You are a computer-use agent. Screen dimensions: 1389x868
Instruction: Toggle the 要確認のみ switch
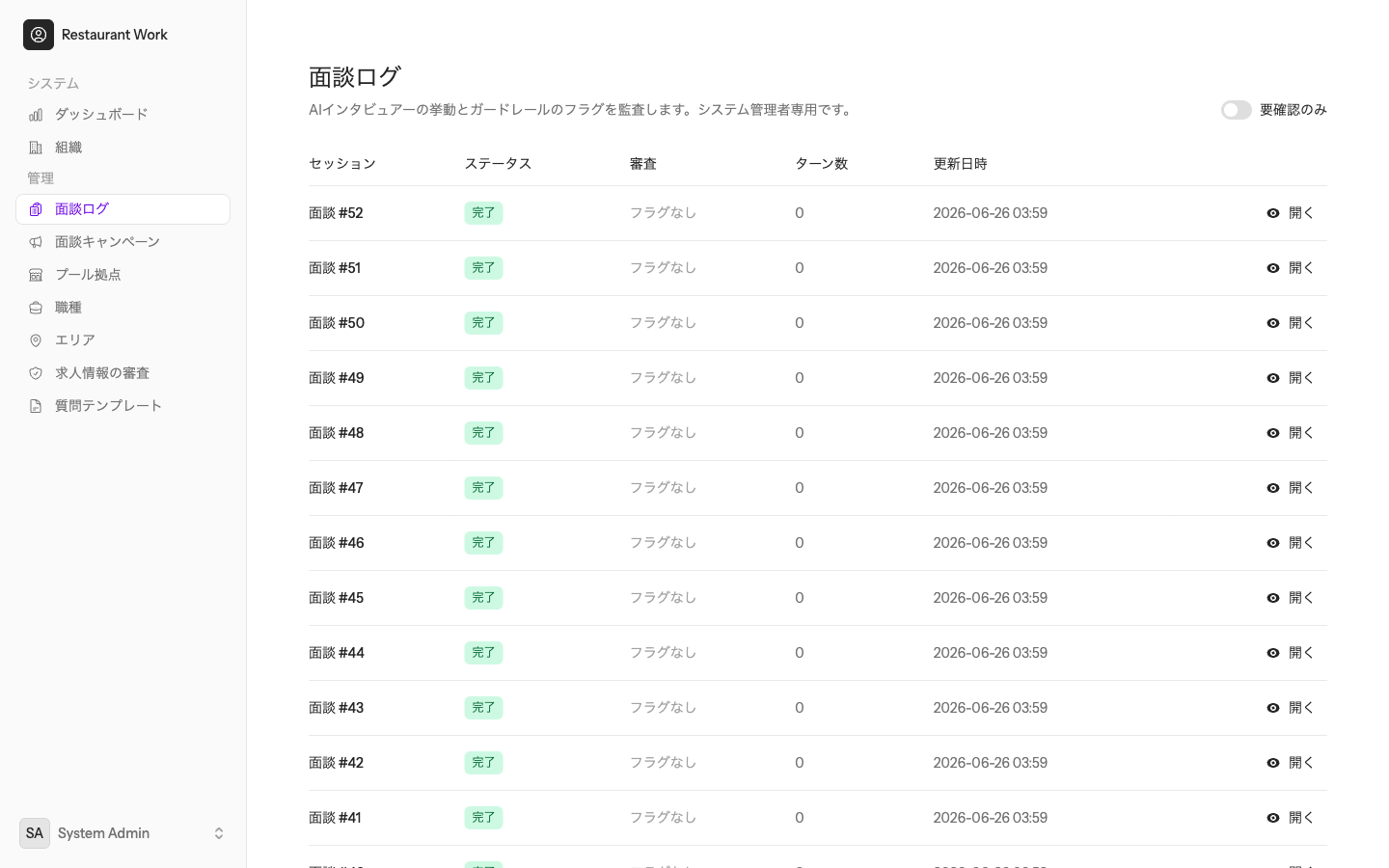1237,110
